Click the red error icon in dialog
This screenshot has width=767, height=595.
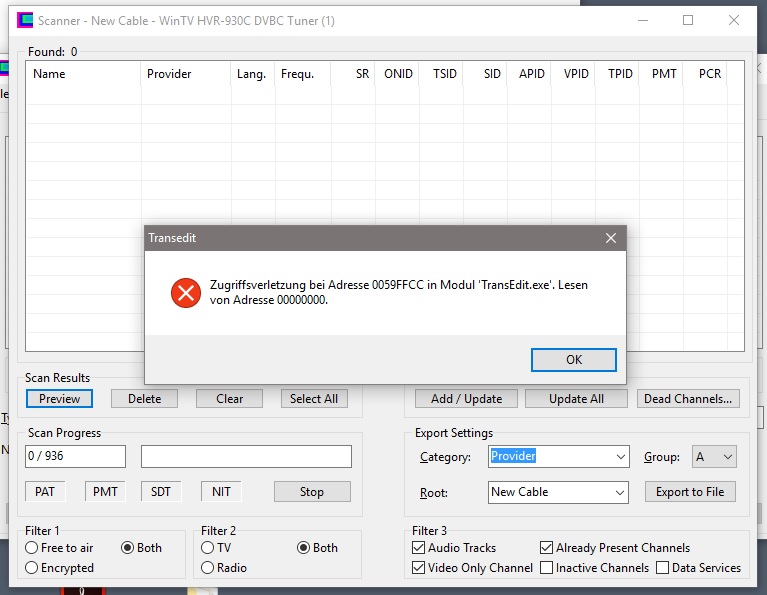(x=186, y=292)
